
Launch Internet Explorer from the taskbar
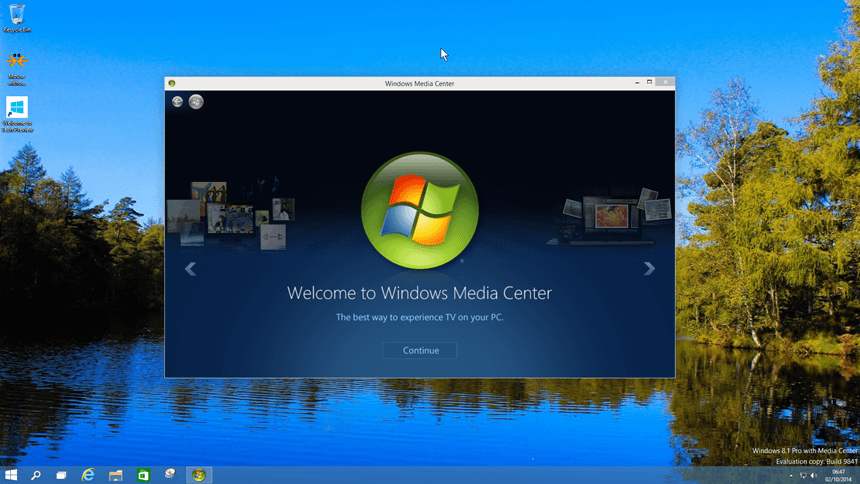[88, 475]
